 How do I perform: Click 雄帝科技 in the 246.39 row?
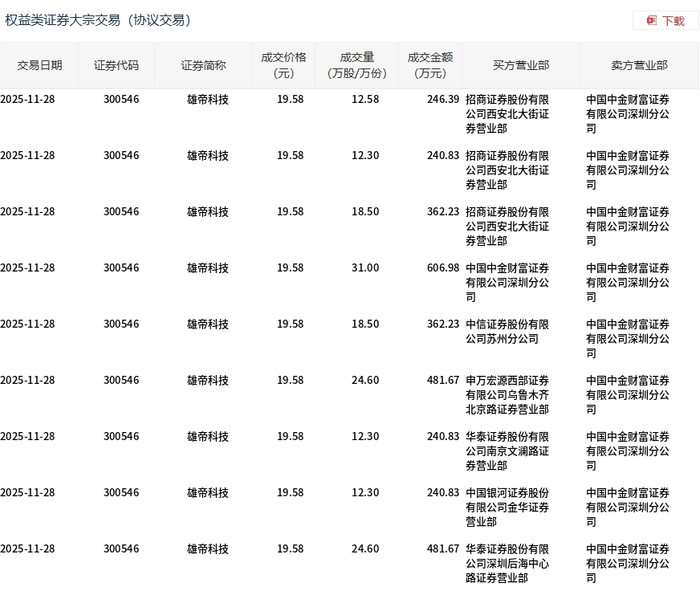point(208,99)
